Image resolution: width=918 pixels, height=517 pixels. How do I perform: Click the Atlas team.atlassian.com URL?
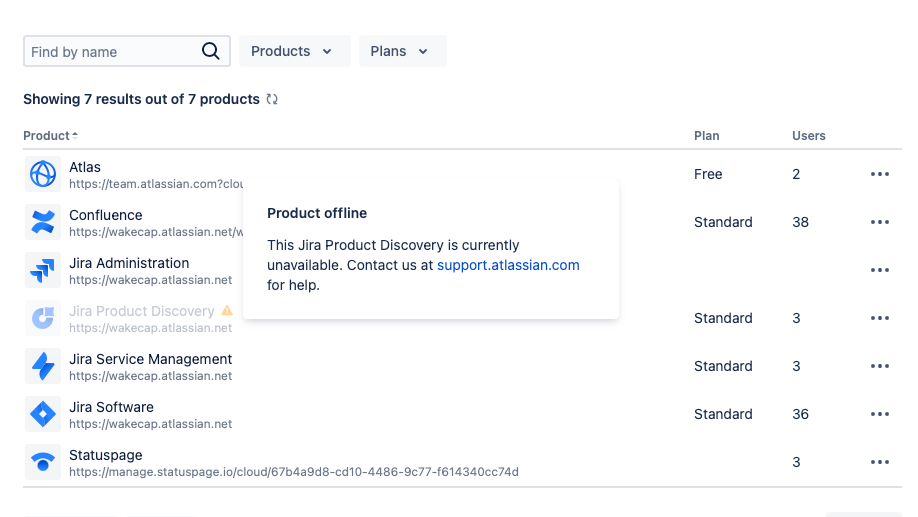click(156, 184)
